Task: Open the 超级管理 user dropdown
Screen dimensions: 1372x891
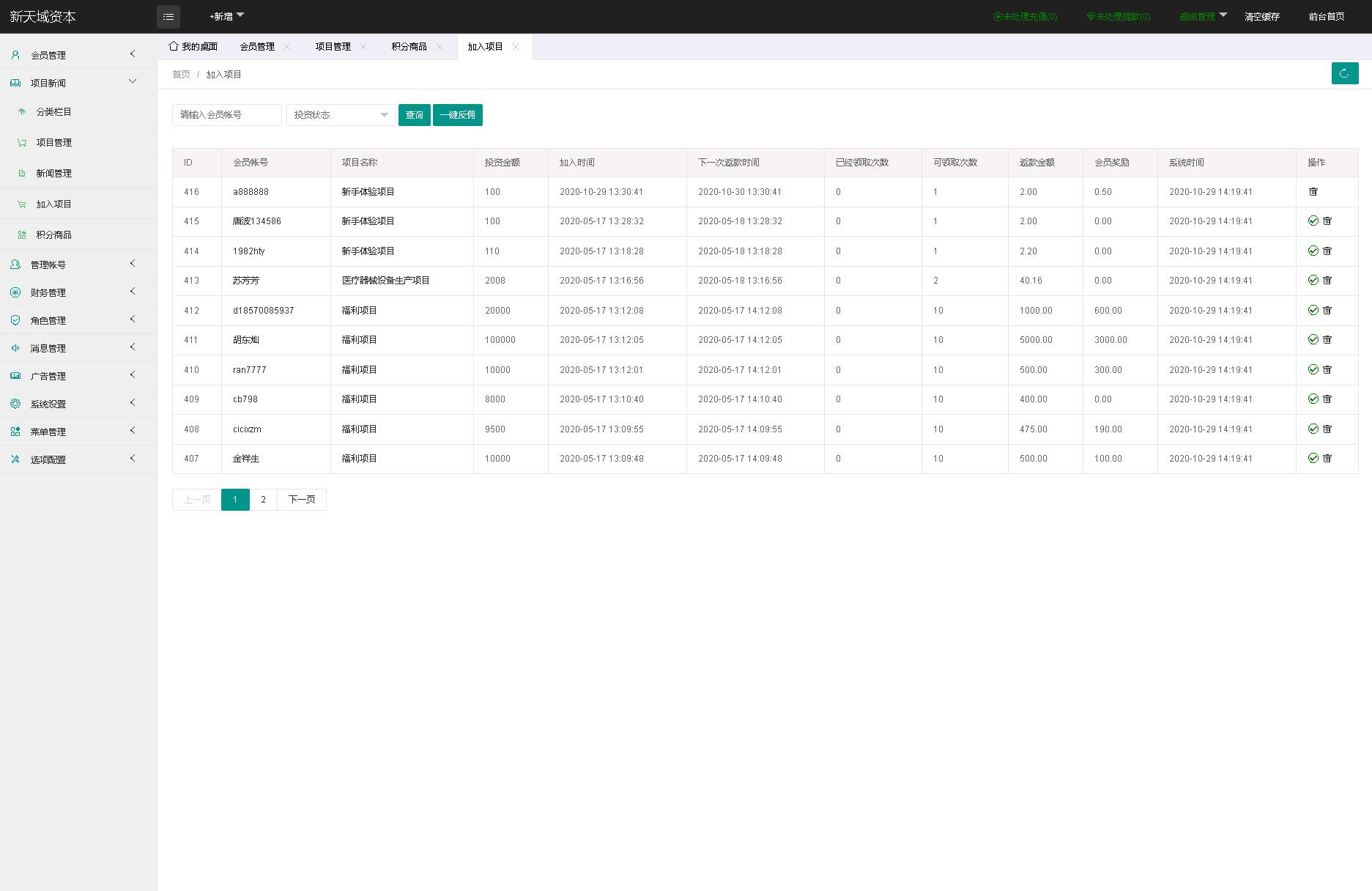Action: 1203,16
